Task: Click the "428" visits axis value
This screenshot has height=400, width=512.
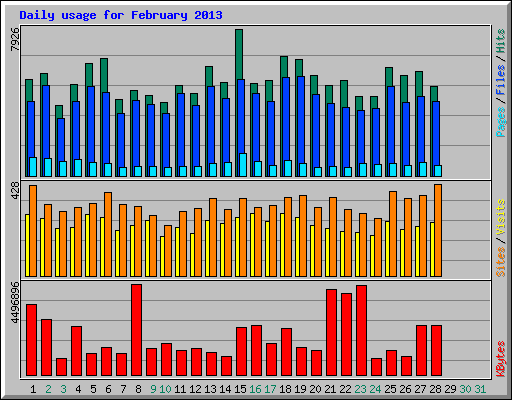Action: point(15,191)
